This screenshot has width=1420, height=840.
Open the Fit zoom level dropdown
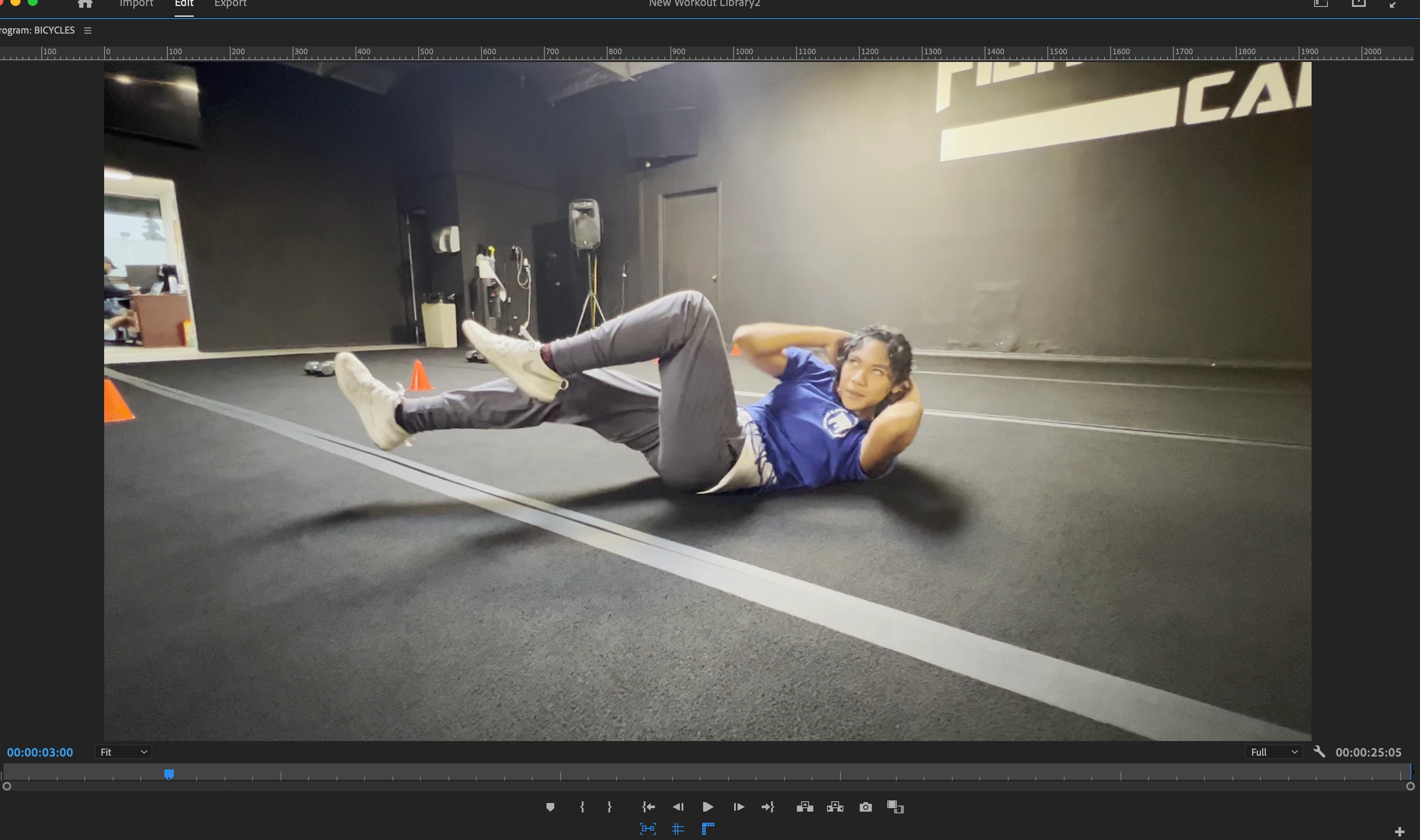pyautogui.click(x=123, y=752)
